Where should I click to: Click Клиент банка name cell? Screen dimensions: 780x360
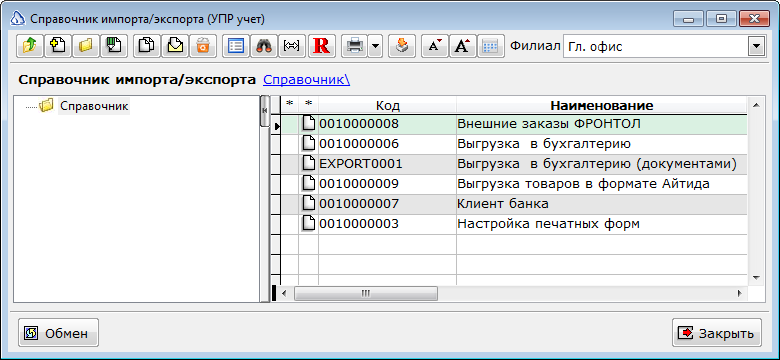click(x=601, y=204)
